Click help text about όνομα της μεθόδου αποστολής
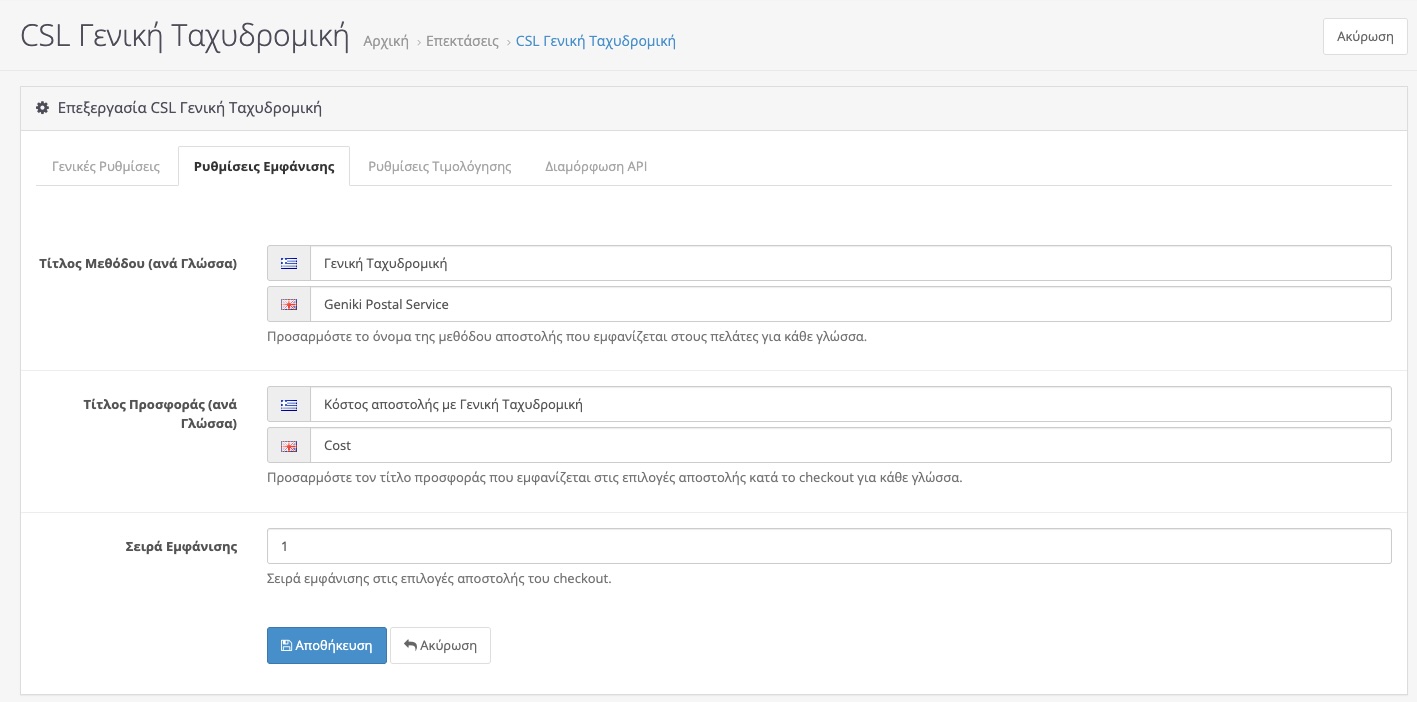The height and width of the screenshot is (702, 1417). pos(567,337)
